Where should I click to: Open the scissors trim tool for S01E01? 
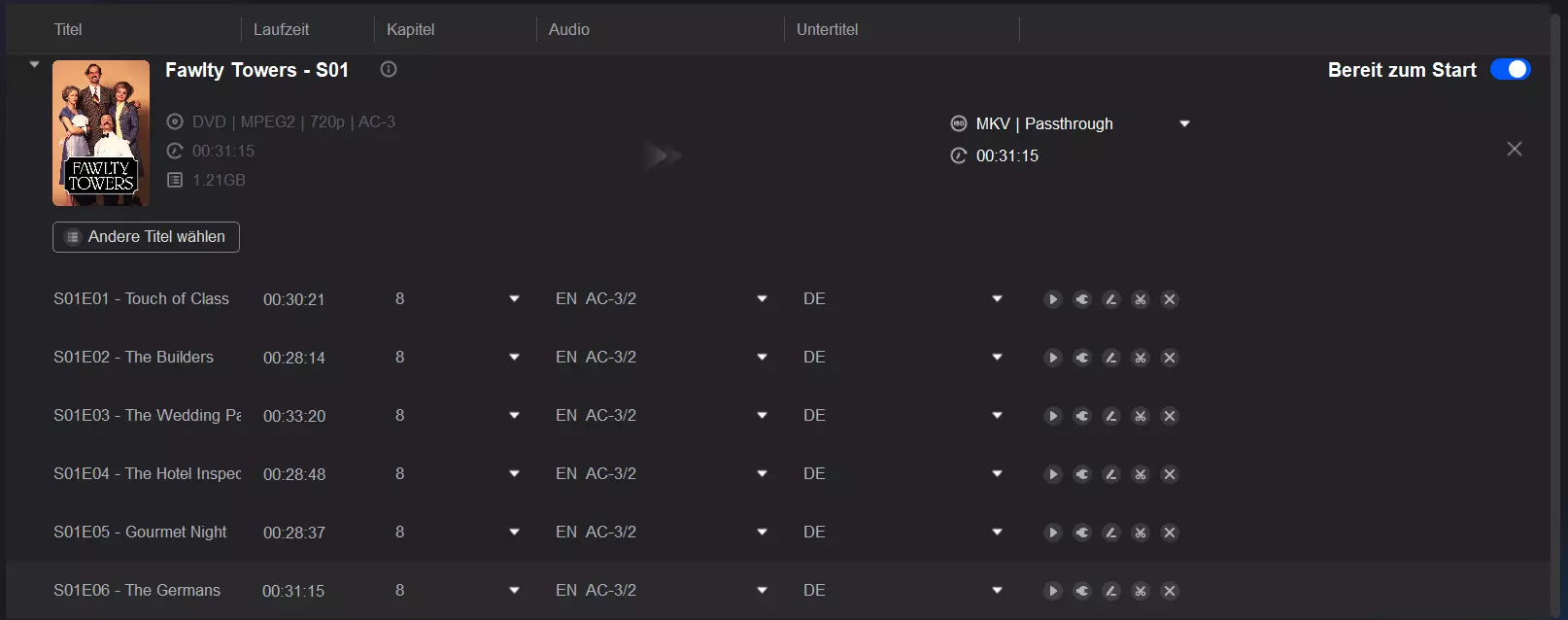(1140, 299)
